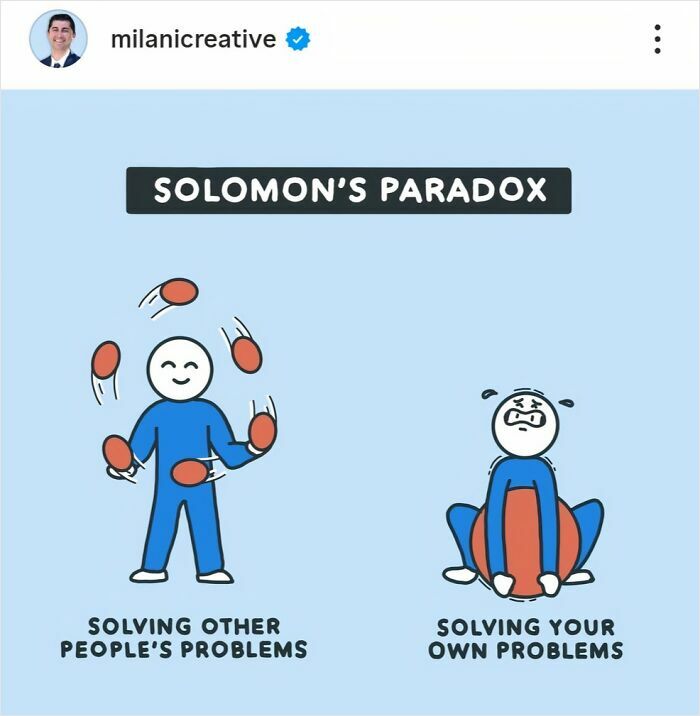Visit the milanicreative username link
Screen dimensions: 700x716
coord(193,39)
